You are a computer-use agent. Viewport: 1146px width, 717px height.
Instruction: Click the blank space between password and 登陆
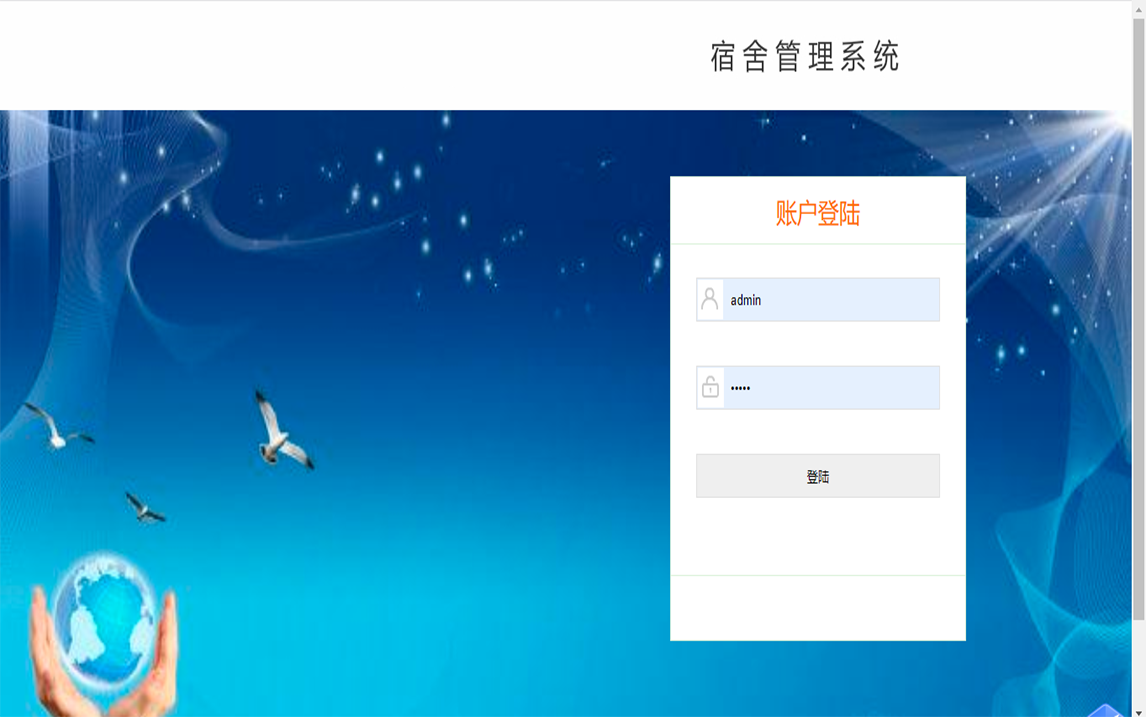point(818,431)
